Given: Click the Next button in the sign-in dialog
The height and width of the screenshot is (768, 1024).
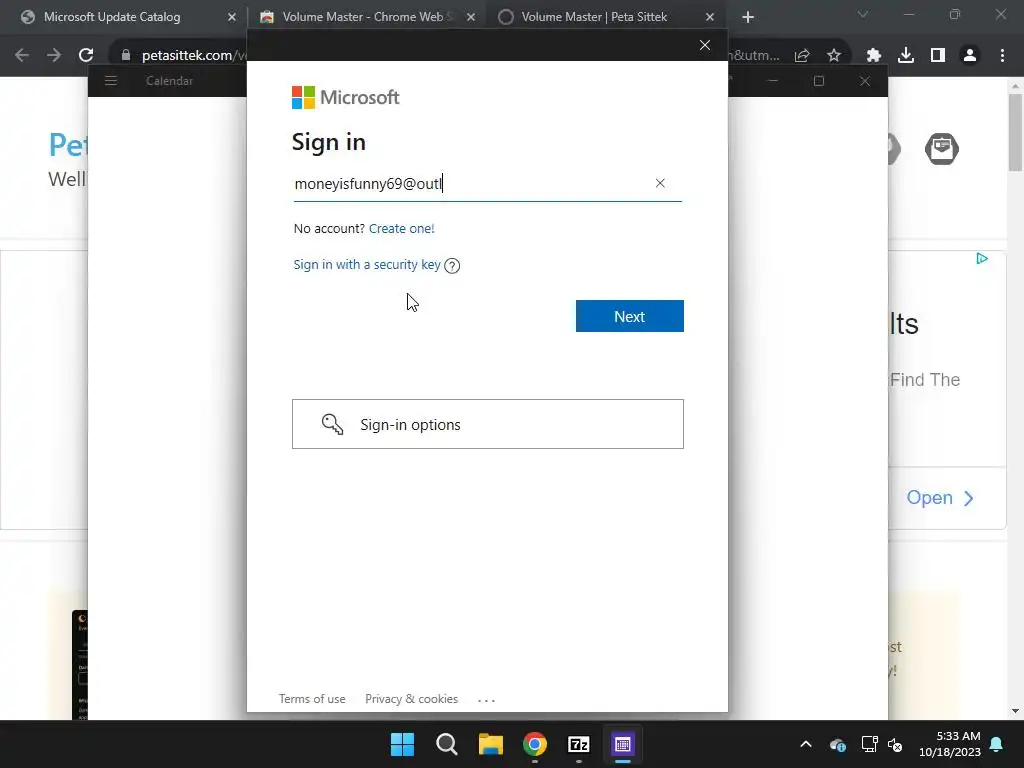Looking at the screenshot, I should 630,316.
